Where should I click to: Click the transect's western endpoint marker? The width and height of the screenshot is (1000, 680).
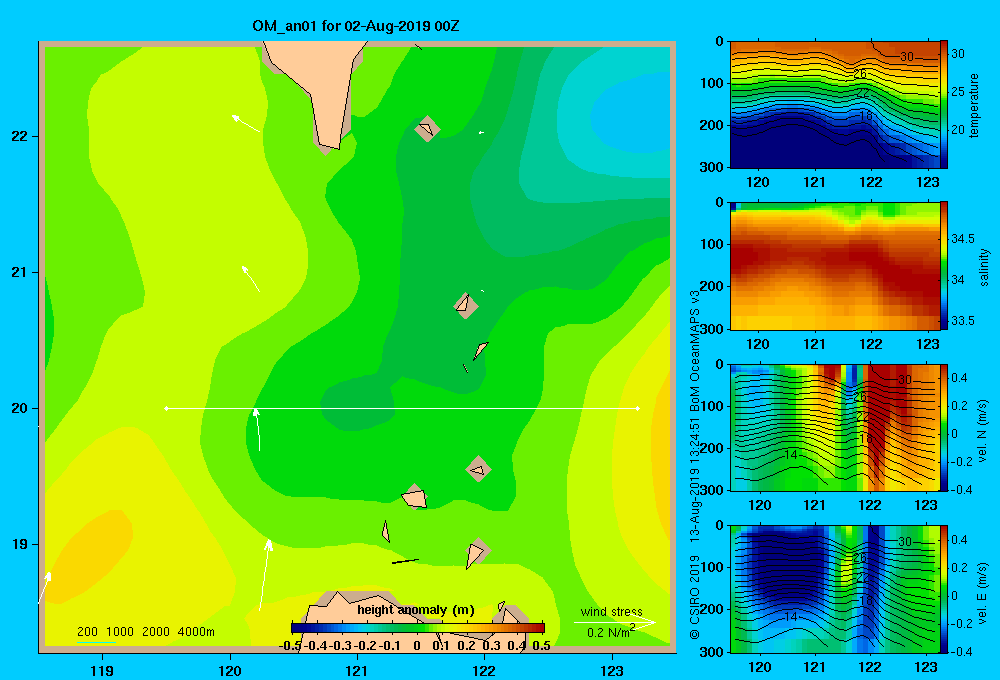click(166, 408)
